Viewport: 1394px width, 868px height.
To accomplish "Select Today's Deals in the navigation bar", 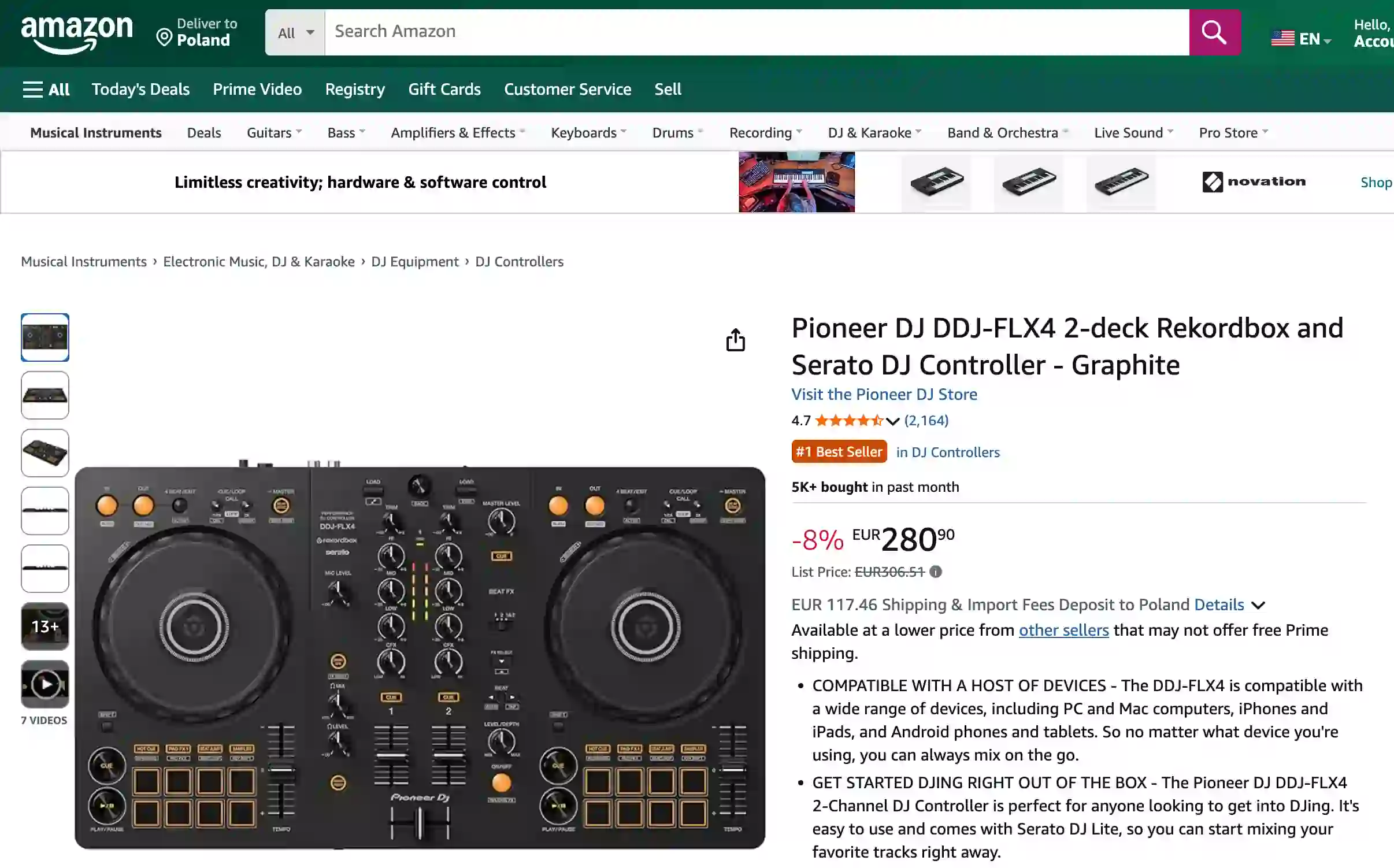I will (140, 89).
